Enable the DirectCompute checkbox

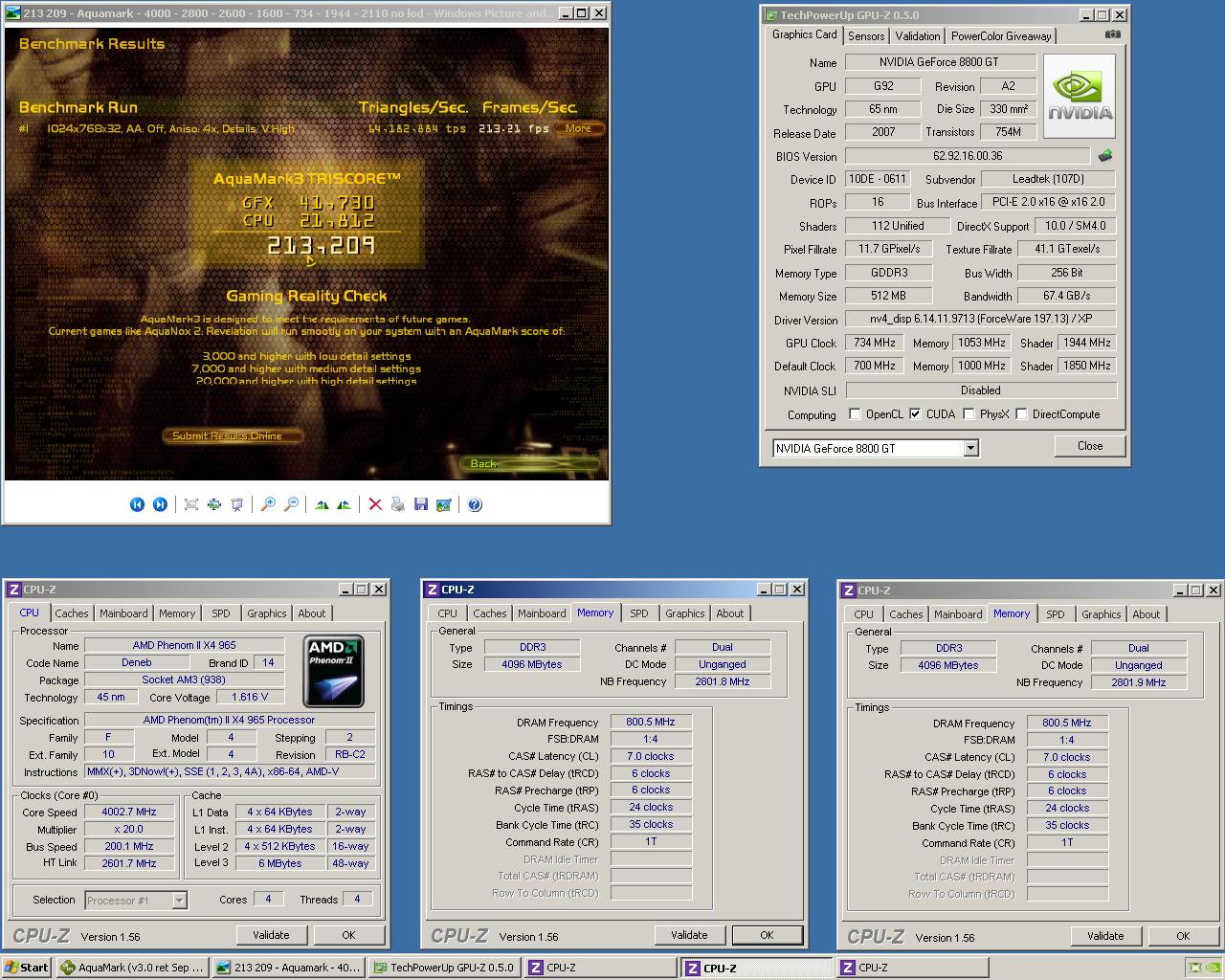1021,414
